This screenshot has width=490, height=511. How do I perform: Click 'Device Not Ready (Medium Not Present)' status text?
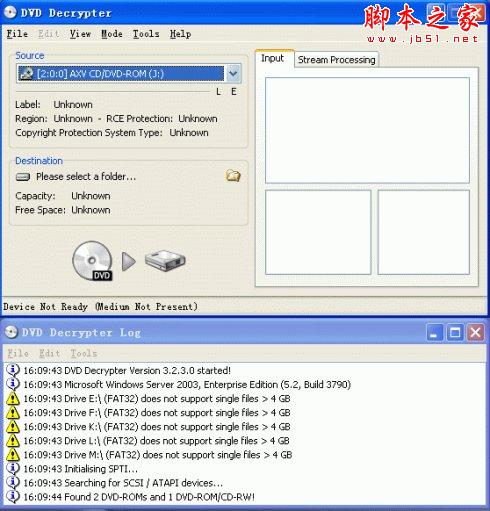coord(100,306)
